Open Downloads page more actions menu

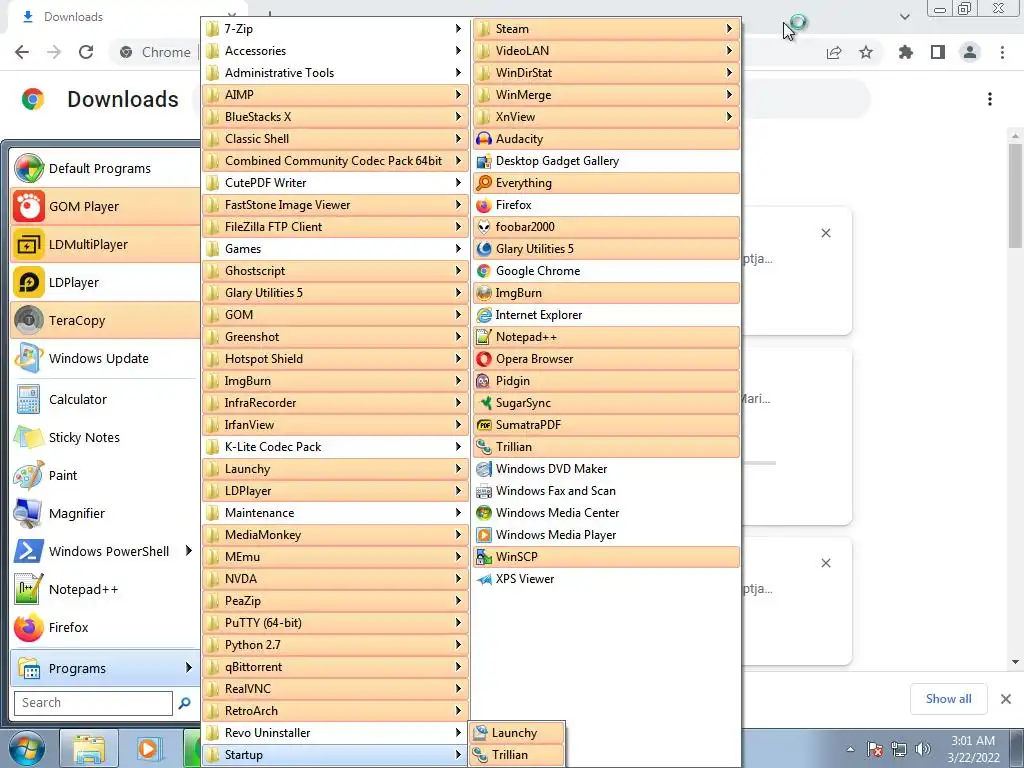point(990,99)
